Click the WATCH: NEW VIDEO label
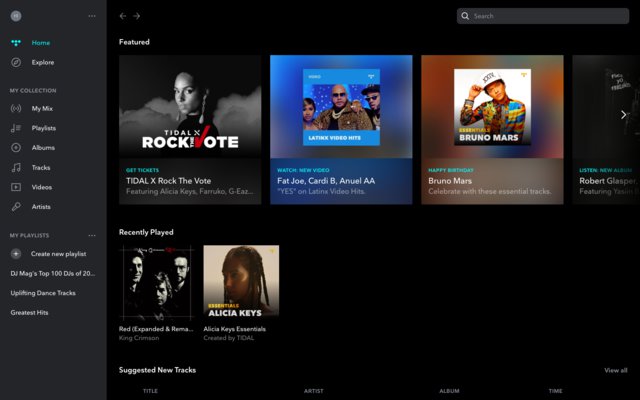The width and height of the screenshot is (640, 400). [x=303, y=170]
